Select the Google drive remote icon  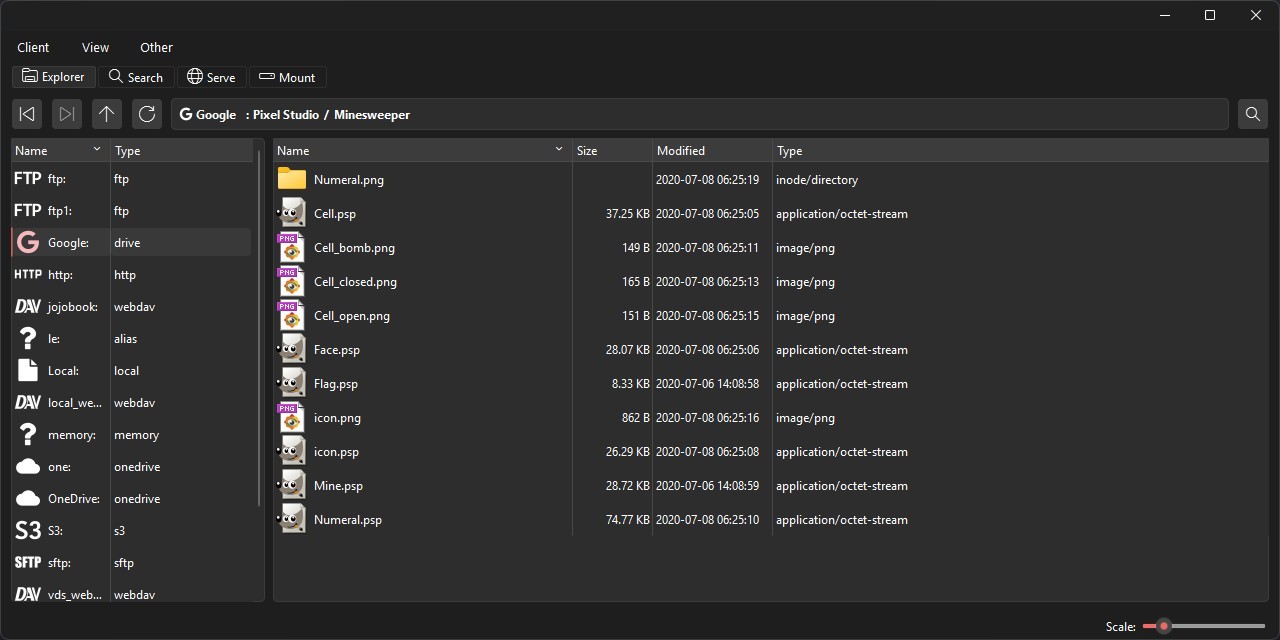coord(28,243)
